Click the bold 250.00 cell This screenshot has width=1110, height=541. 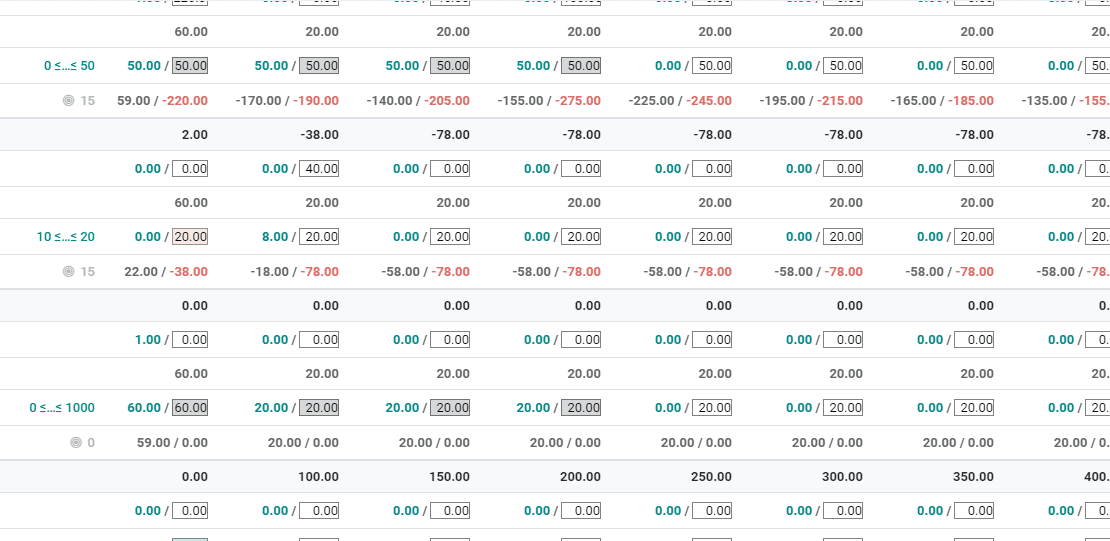[711, 477]
